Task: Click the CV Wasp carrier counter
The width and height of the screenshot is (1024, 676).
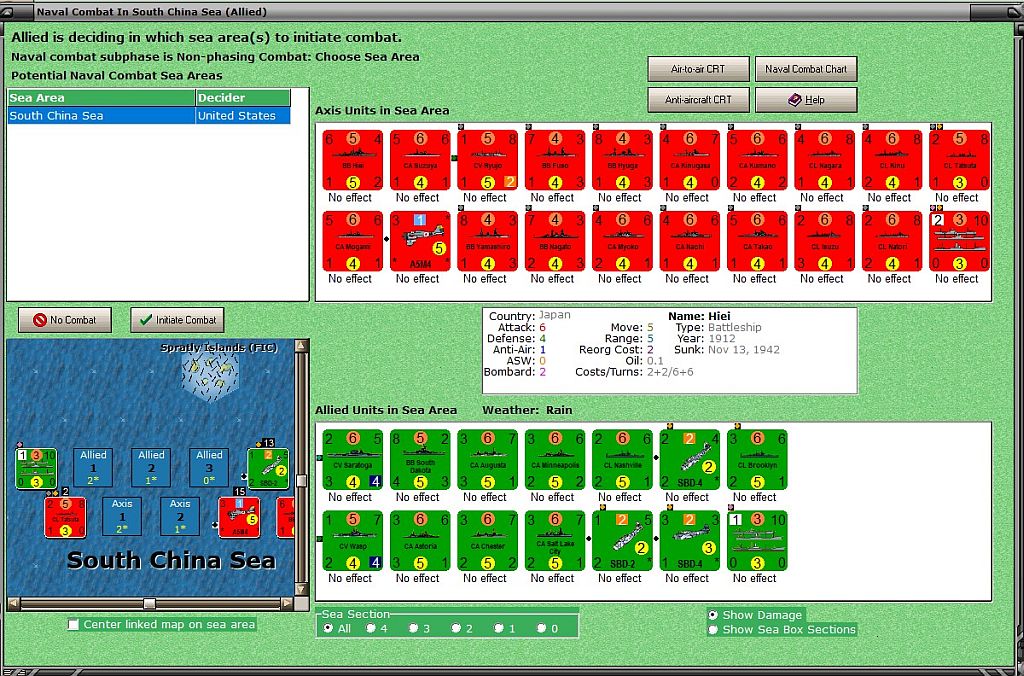Action: [x=353, y=541]
